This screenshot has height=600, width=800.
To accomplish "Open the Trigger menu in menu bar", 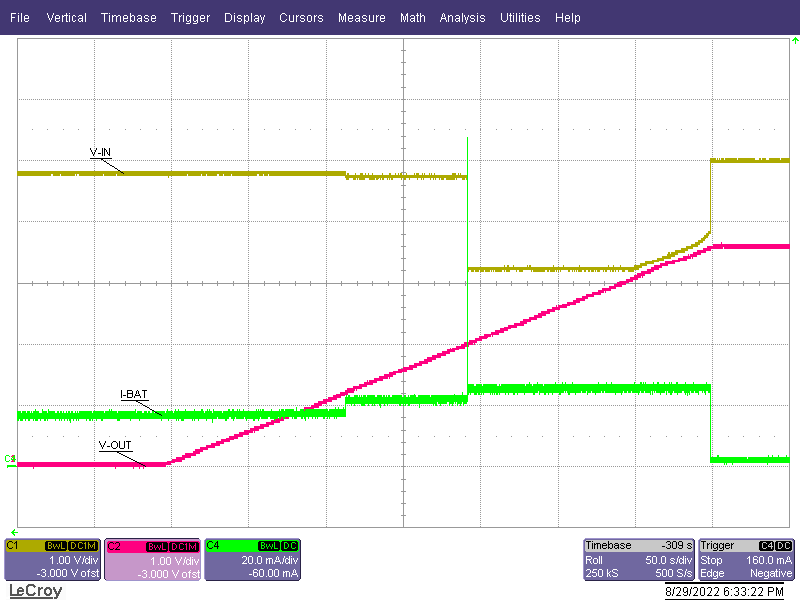I will [x=190, y=18].
